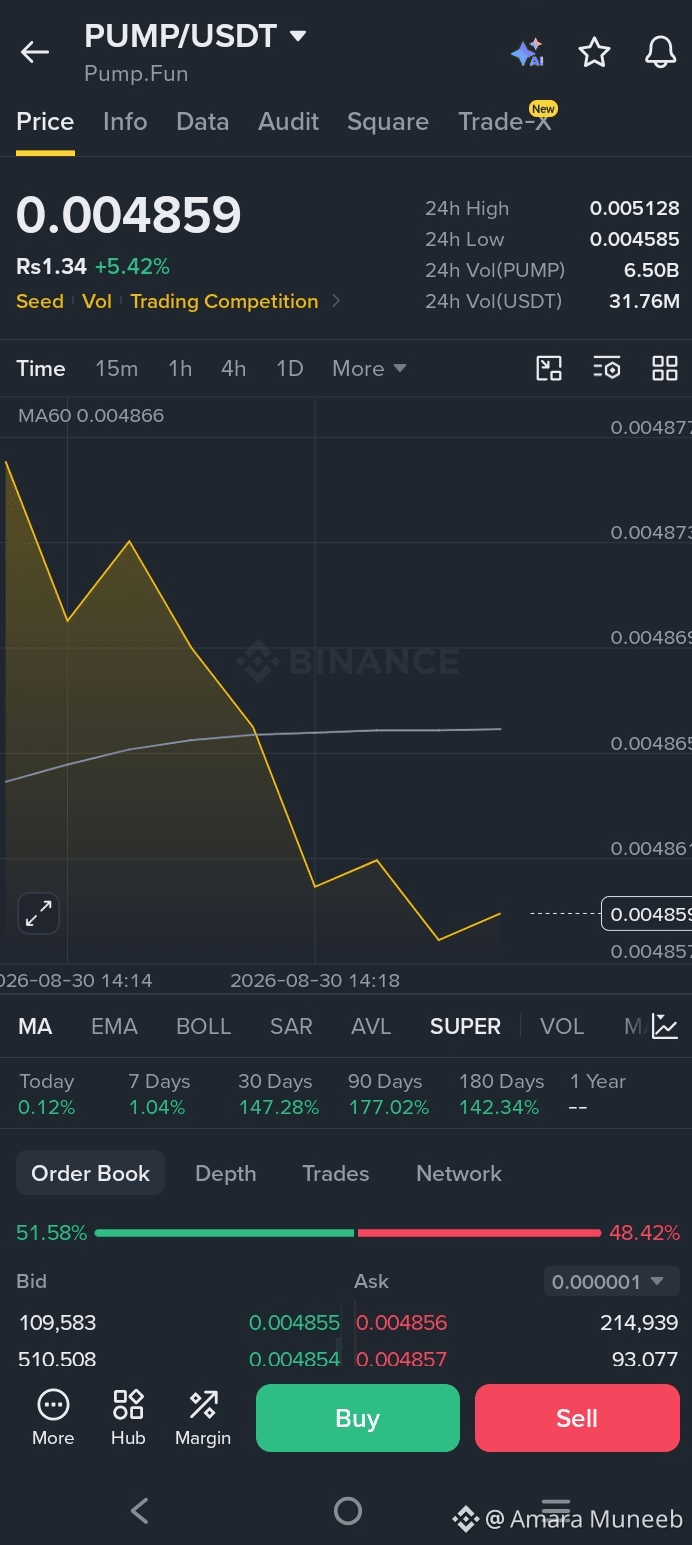Toggle the VOL indicator

point(562,1026)
